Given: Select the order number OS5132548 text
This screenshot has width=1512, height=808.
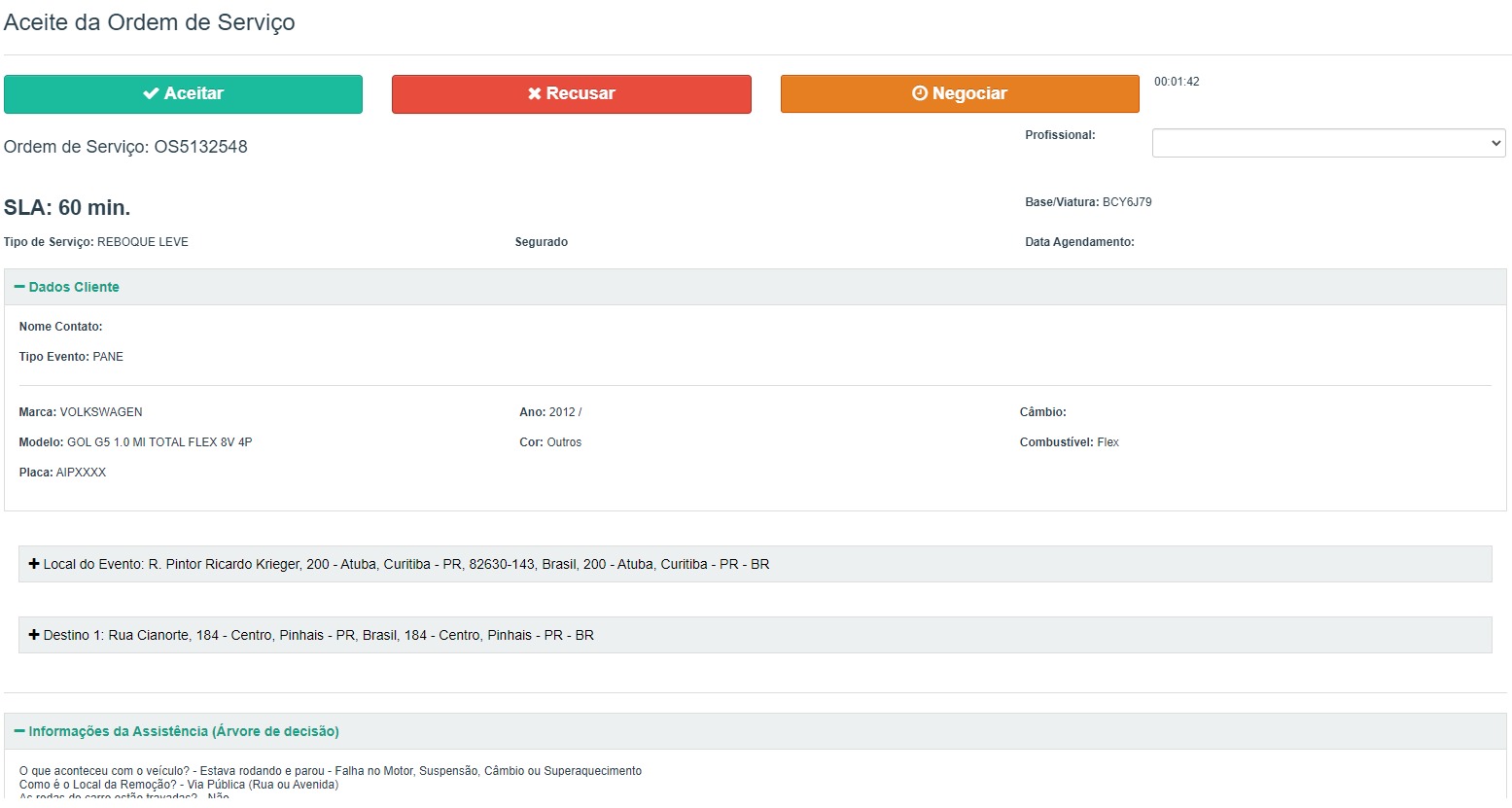Looking at the screenshot, I should point(201,147).
